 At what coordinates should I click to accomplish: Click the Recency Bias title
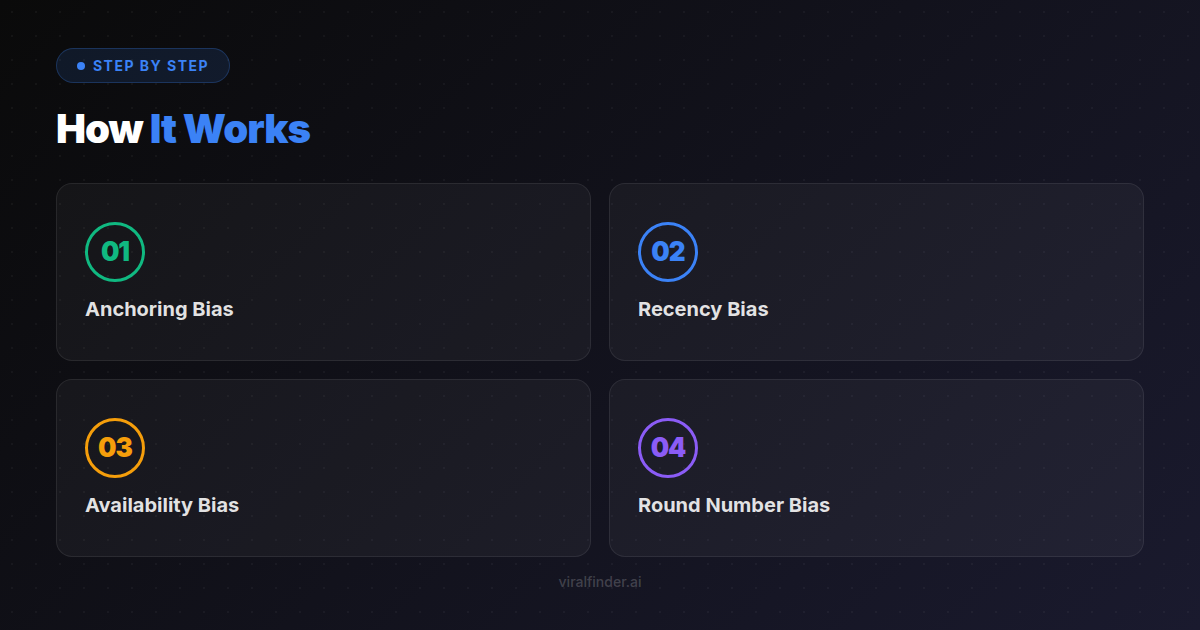tap(703, 309)
